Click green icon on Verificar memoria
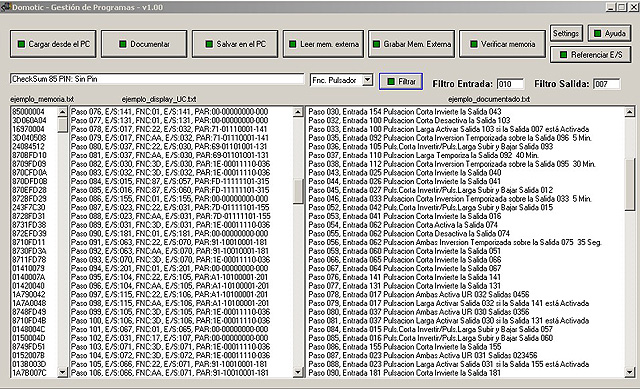This screenshot has height=389, width=640. [x=473, y=44]
